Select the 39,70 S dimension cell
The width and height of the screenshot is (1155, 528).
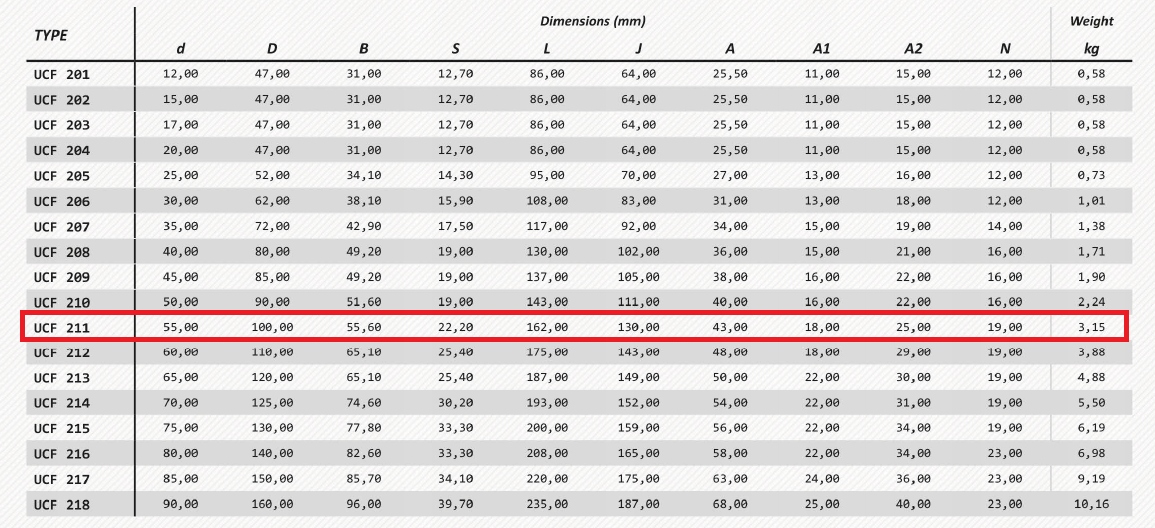(455, 505)
